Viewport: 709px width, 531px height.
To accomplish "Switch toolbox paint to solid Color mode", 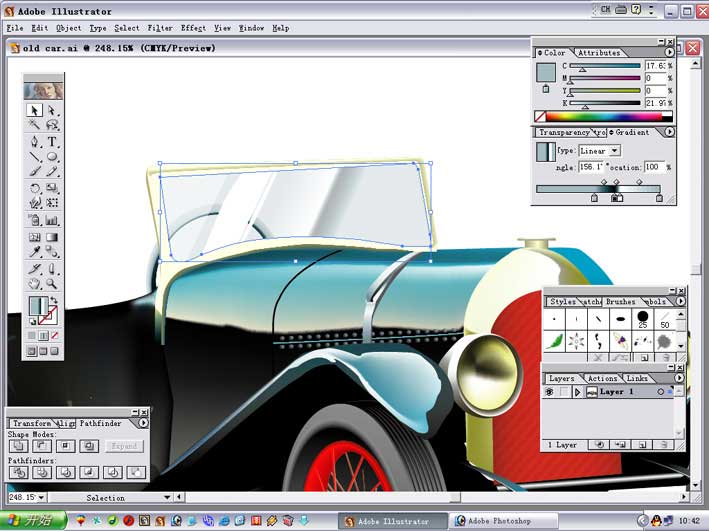I will coord(32,336).
